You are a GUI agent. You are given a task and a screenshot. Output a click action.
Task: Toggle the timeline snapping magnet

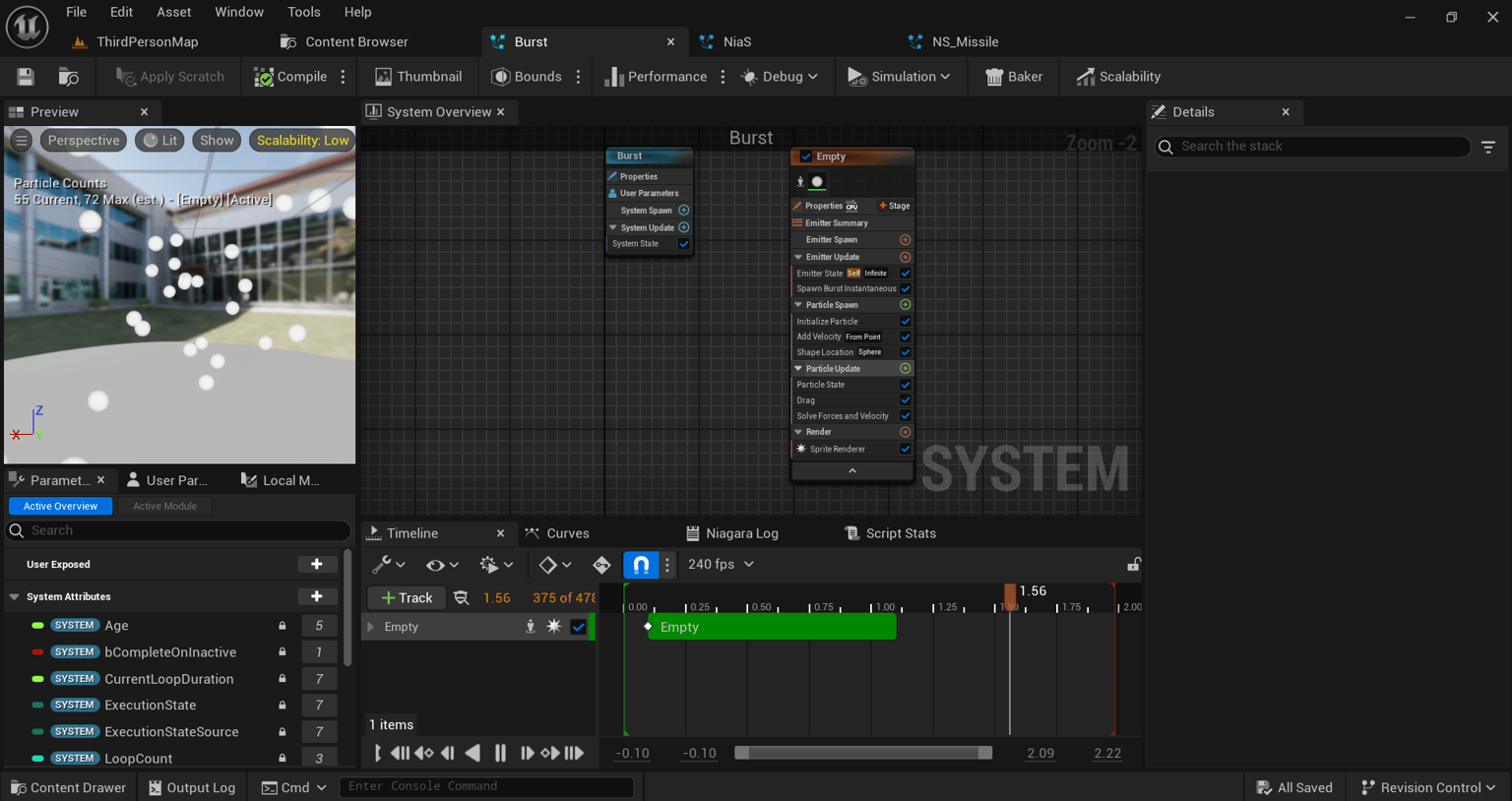click(641, 565)
